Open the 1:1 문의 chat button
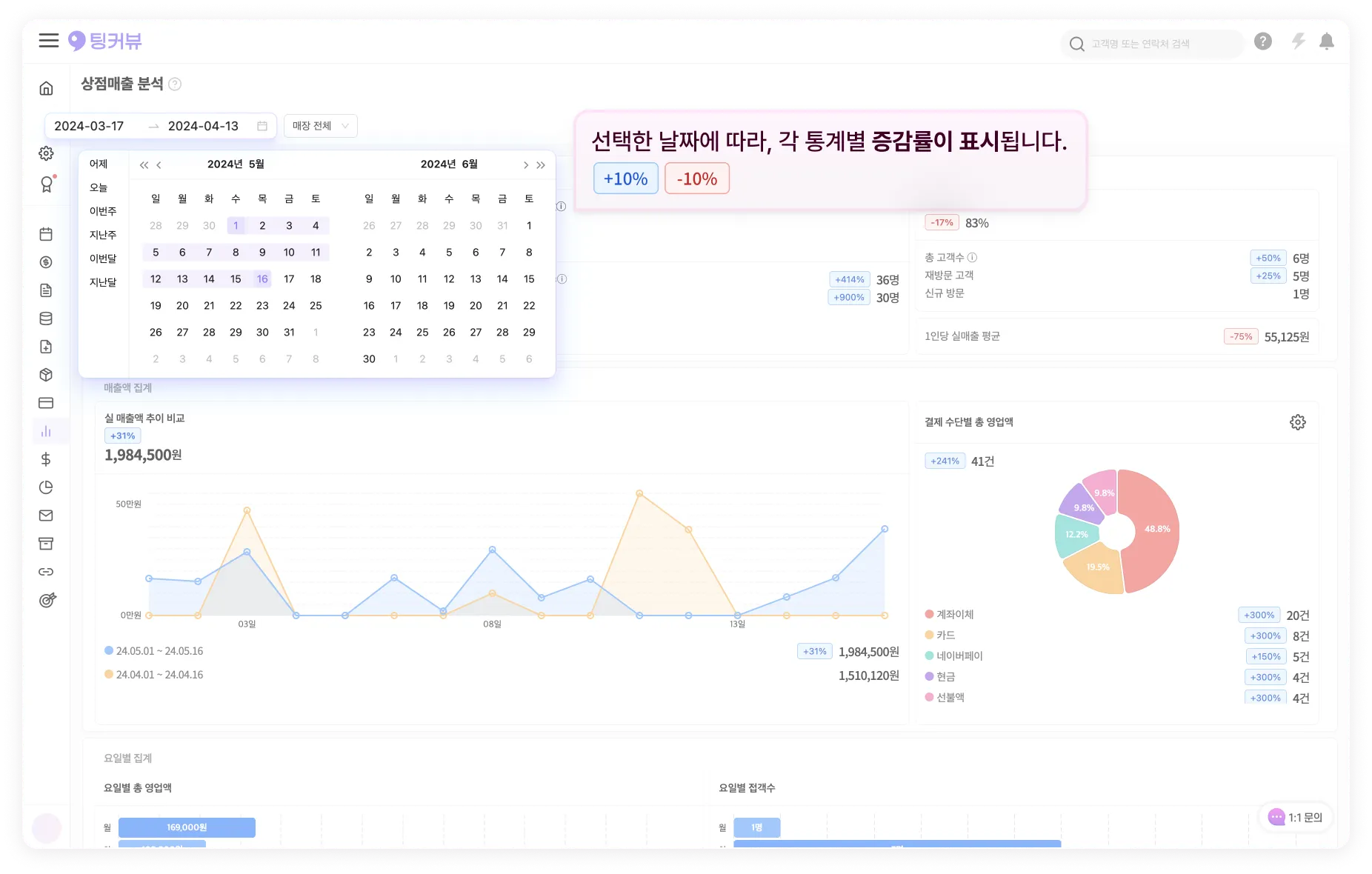Viewport: 1372px width, 874px height. pos(1296,817)
